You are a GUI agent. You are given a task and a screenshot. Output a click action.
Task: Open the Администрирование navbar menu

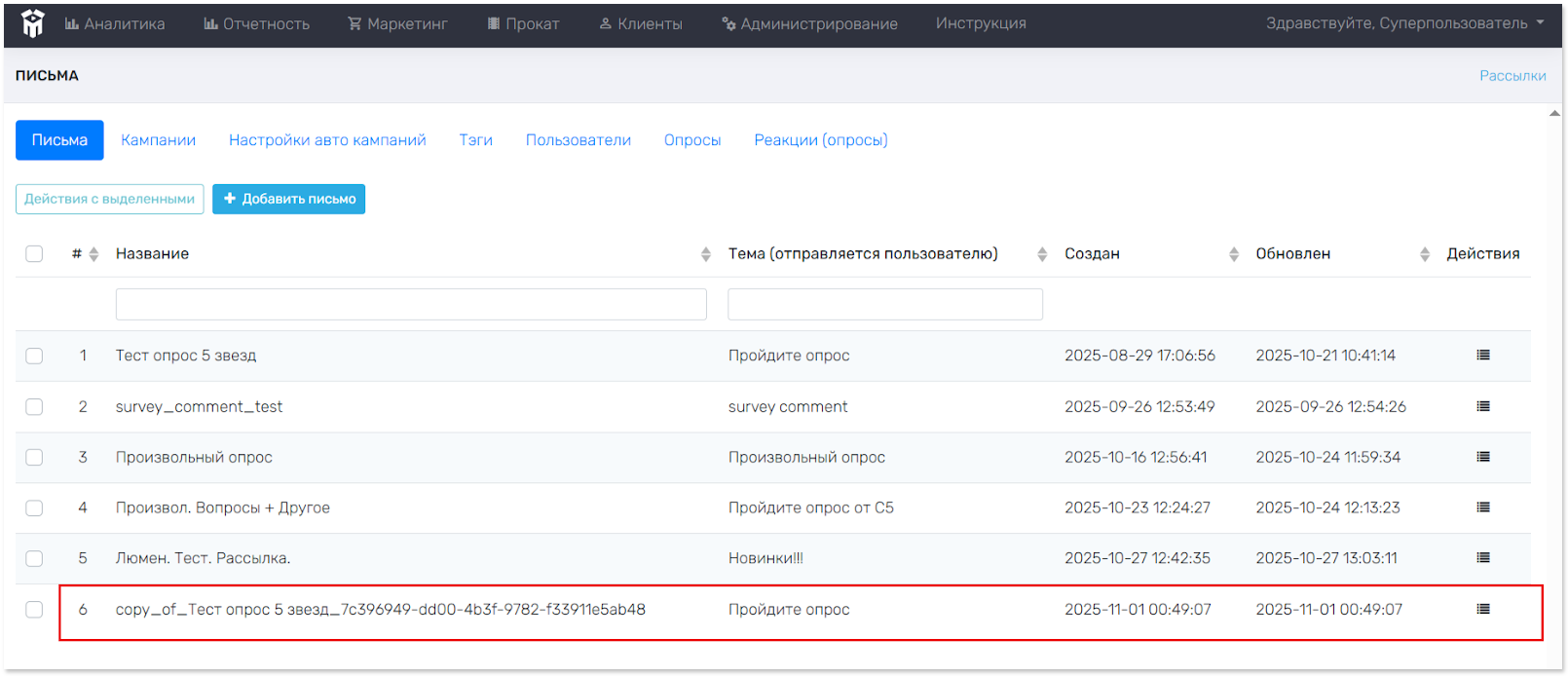click(x=809, y=23)
